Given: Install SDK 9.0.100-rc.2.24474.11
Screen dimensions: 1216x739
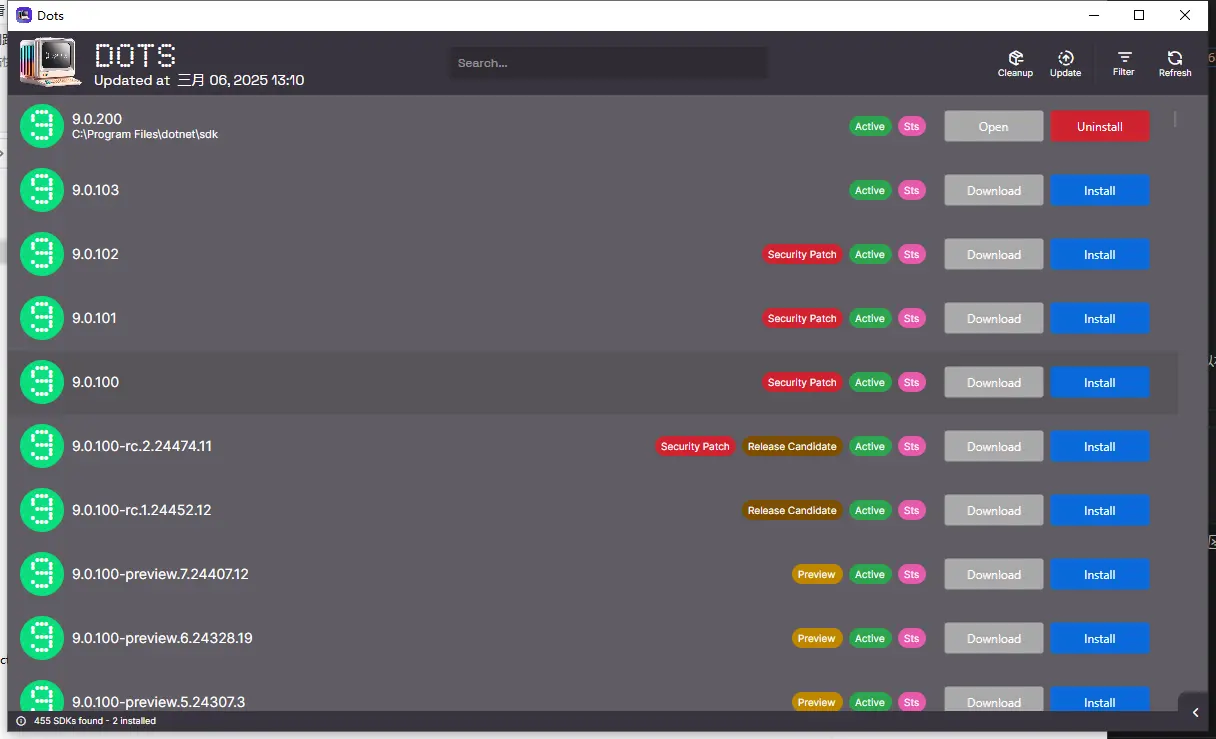Looking at the screenshot, I should click(1100, 447).
